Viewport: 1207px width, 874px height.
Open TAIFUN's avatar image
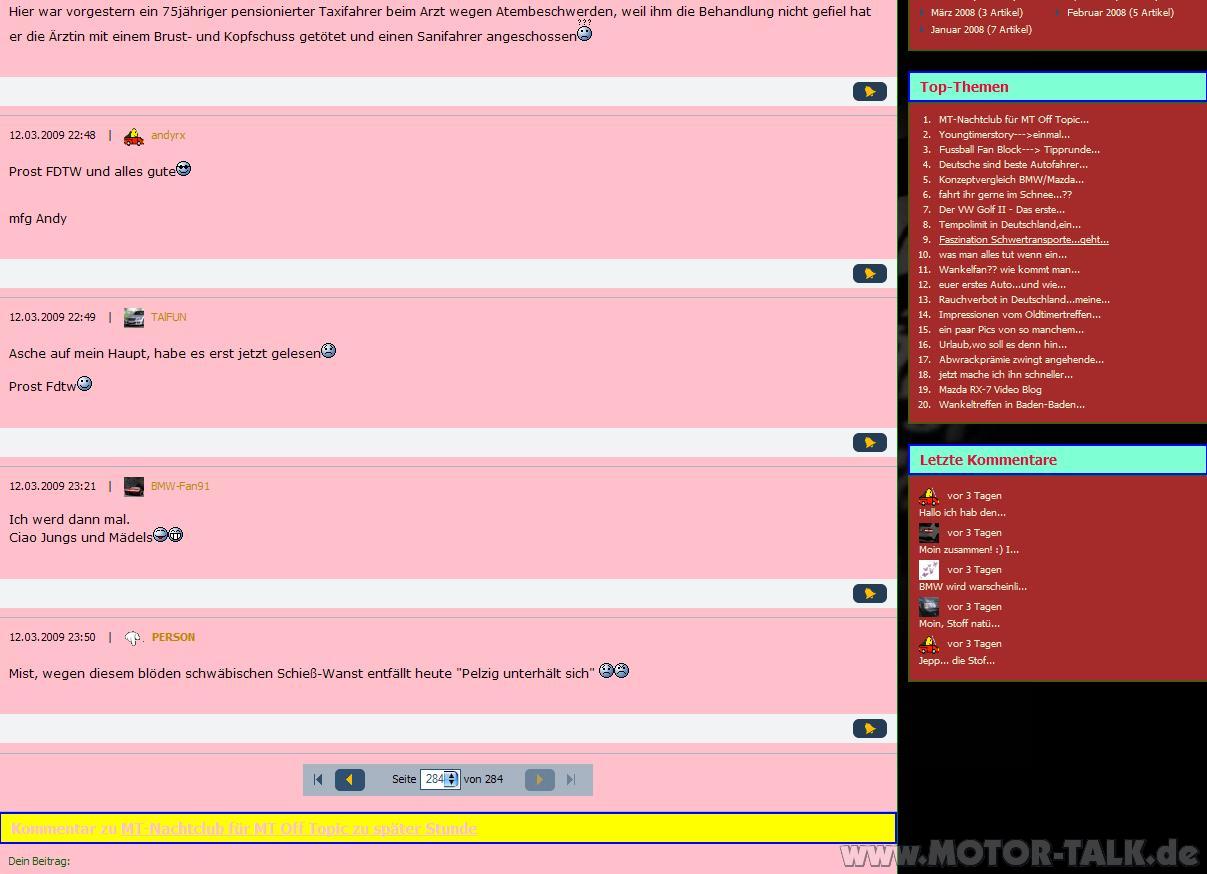pos(134,318)
